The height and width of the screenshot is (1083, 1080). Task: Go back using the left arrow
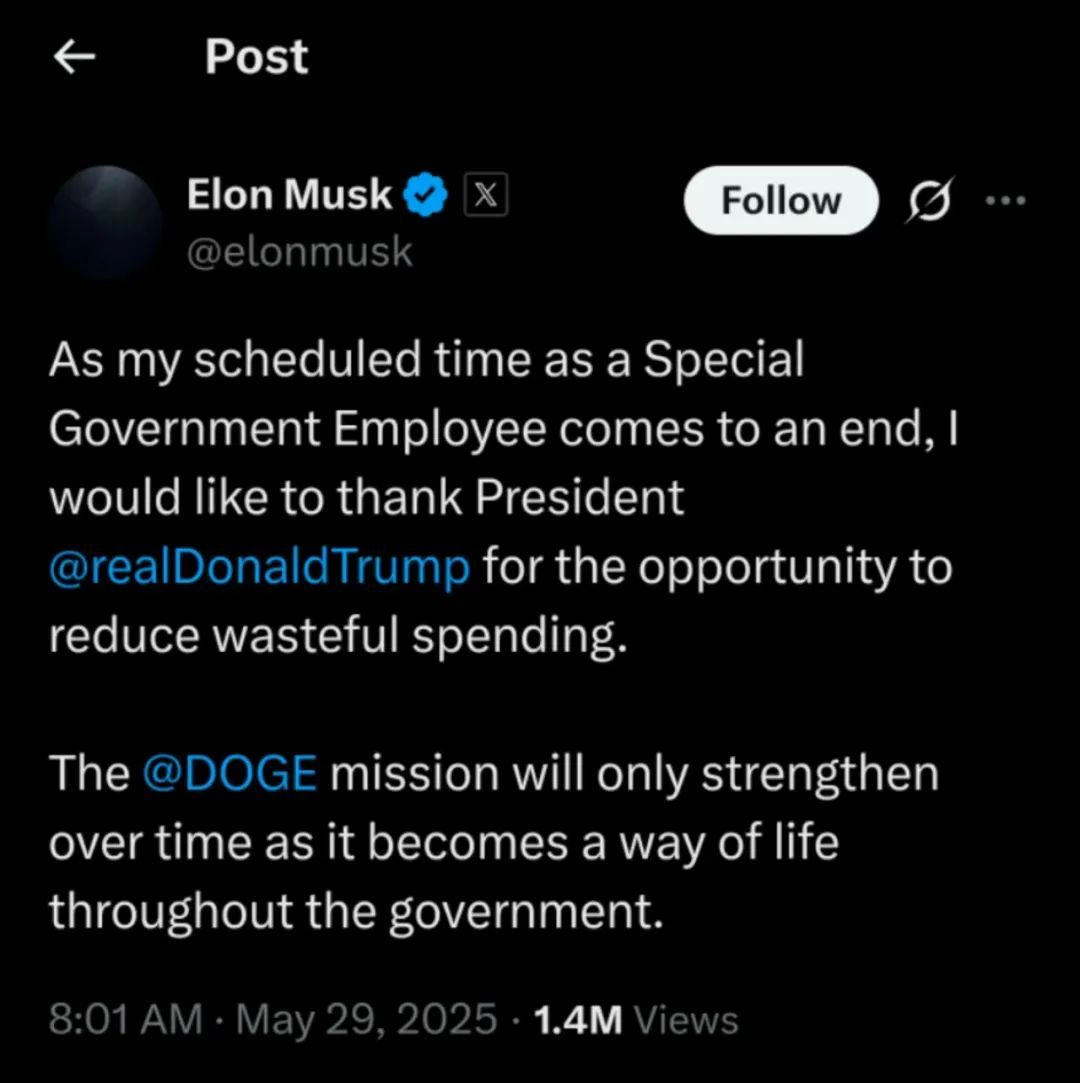(74, 59)
